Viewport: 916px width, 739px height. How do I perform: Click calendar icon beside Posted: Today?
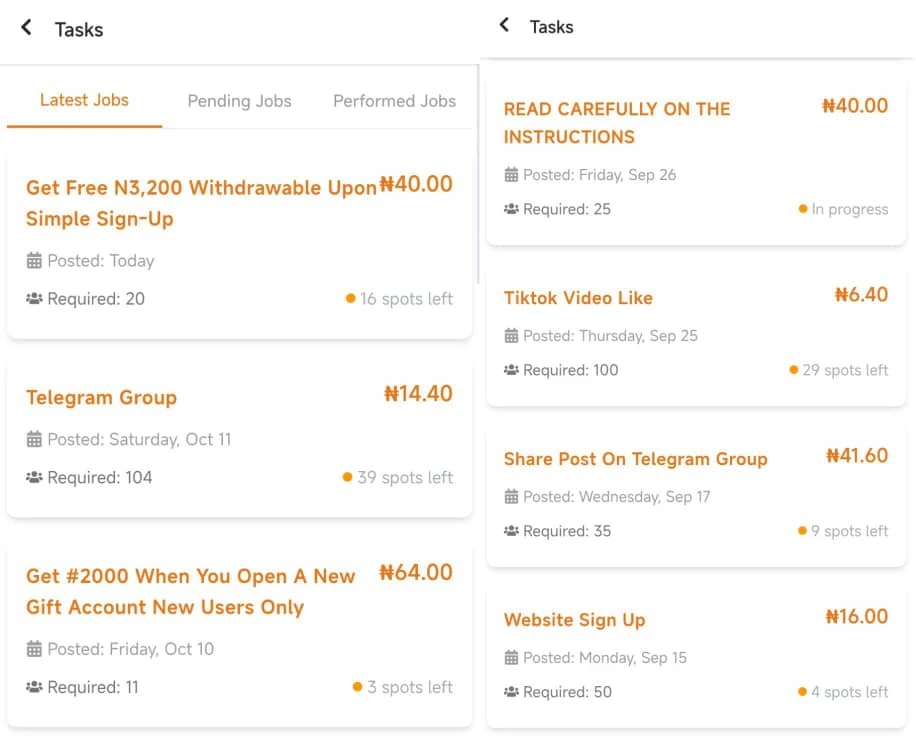(34, 261)
